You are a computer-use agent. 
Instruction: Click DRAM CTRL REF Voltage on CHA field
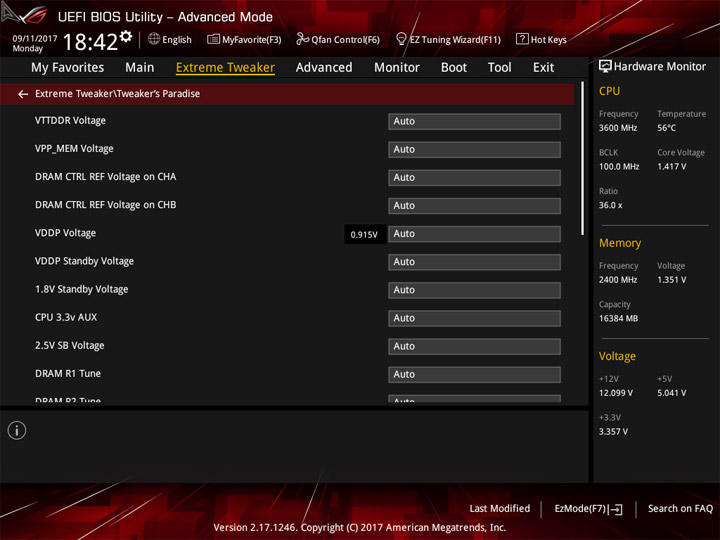click(474, 178)
